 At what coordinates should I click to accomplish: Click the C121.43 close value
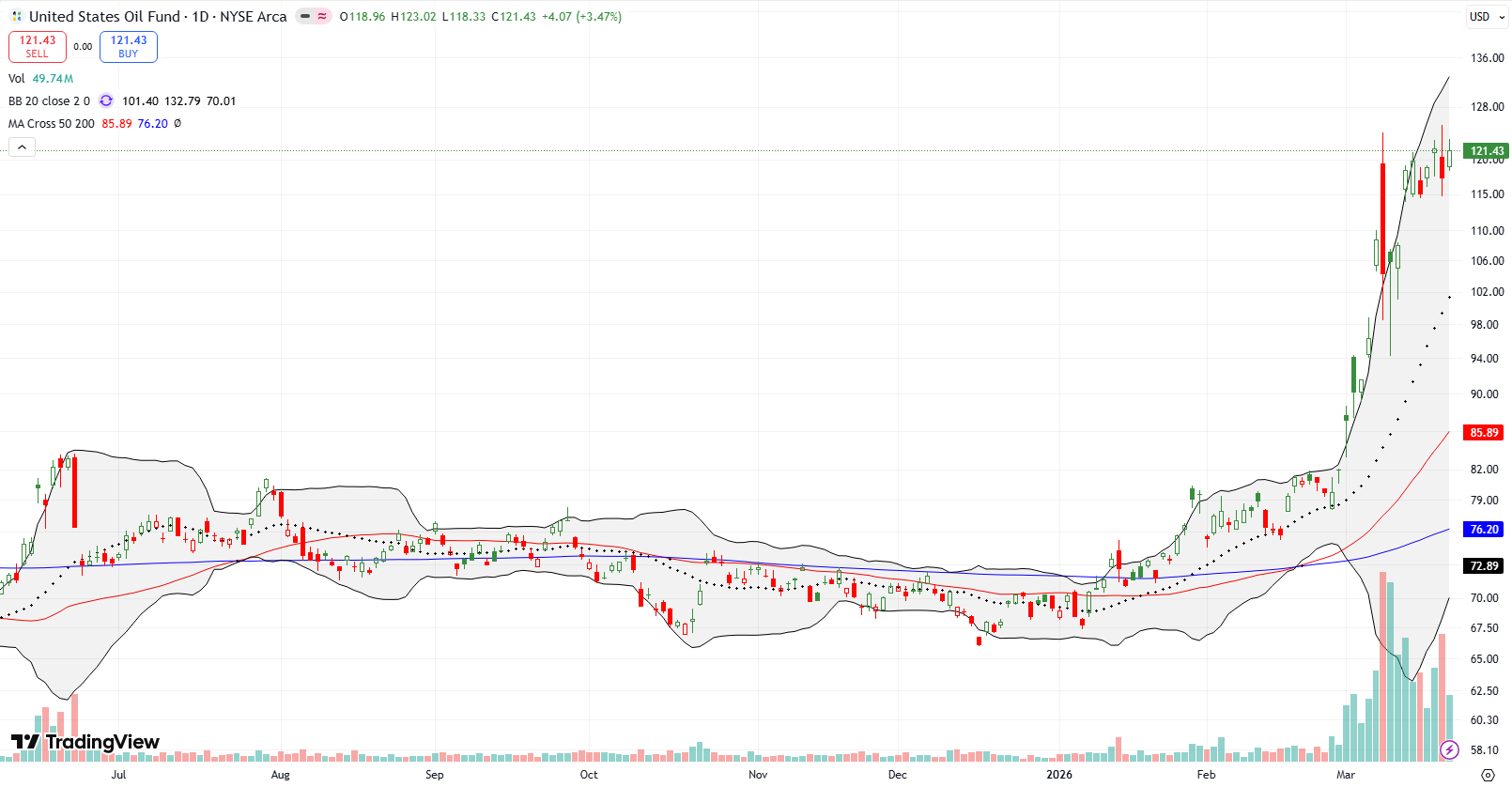coord(514,16)
